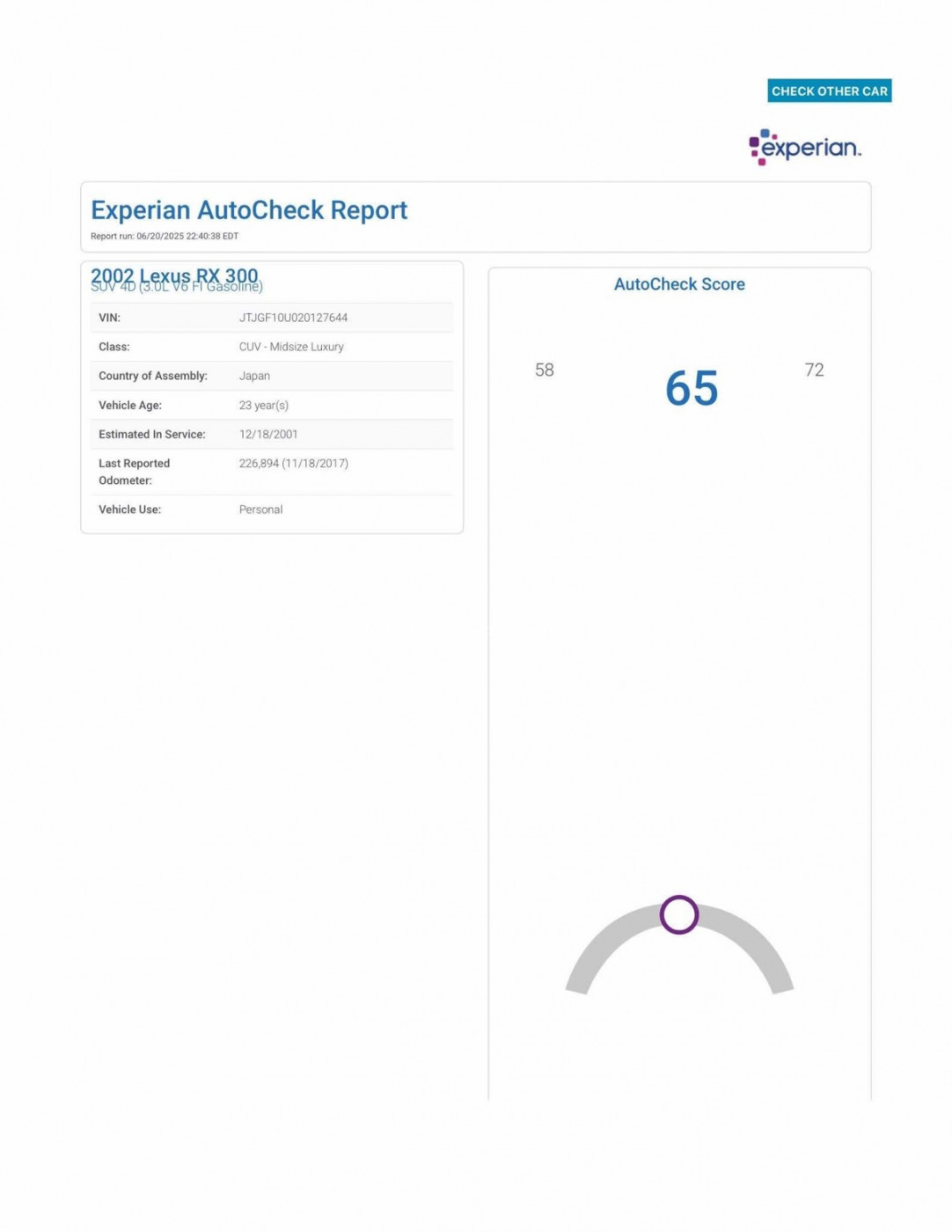The width and height of the screenshot is (952, 1232).
Task: Click the VIN: label
Action: click(110, 318)
